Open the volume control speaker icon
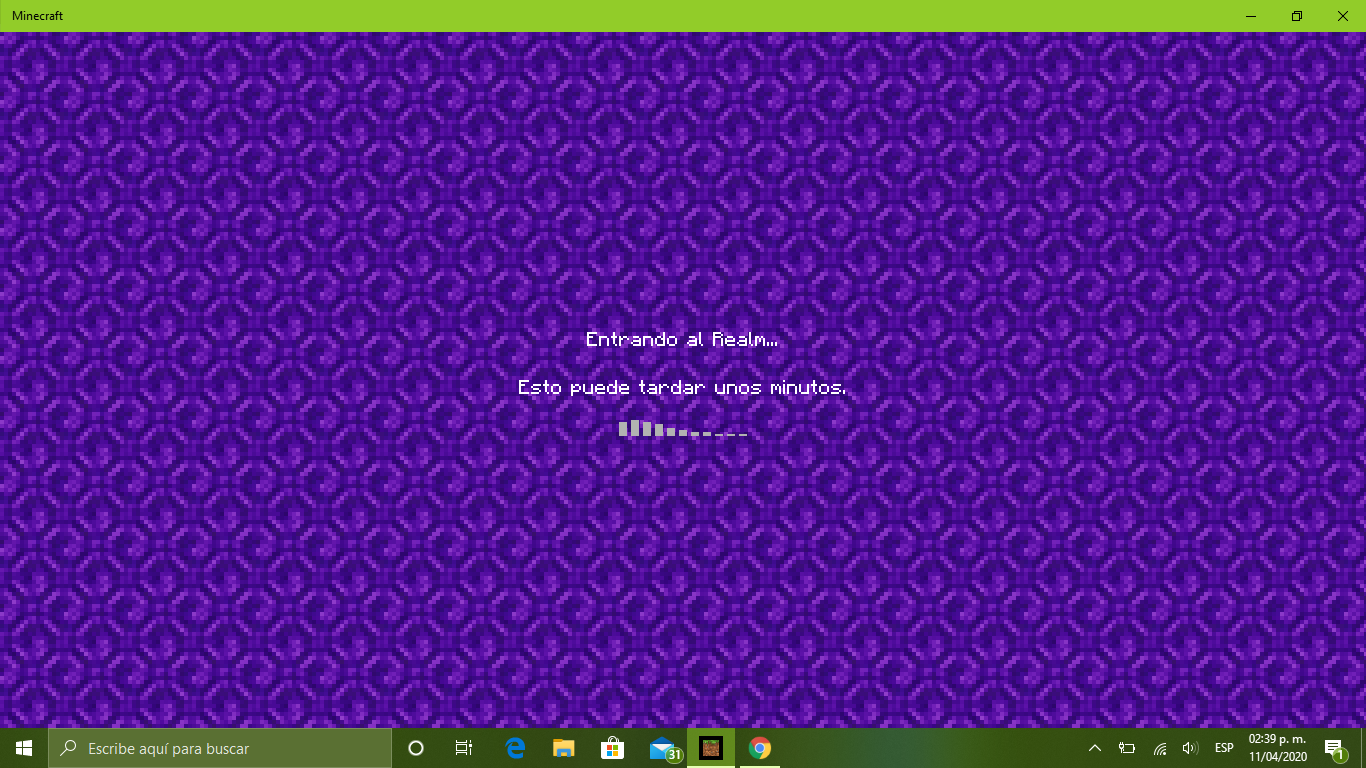Image resolution: width=1366 pixels, height=768 pixels. point(1190,748)
